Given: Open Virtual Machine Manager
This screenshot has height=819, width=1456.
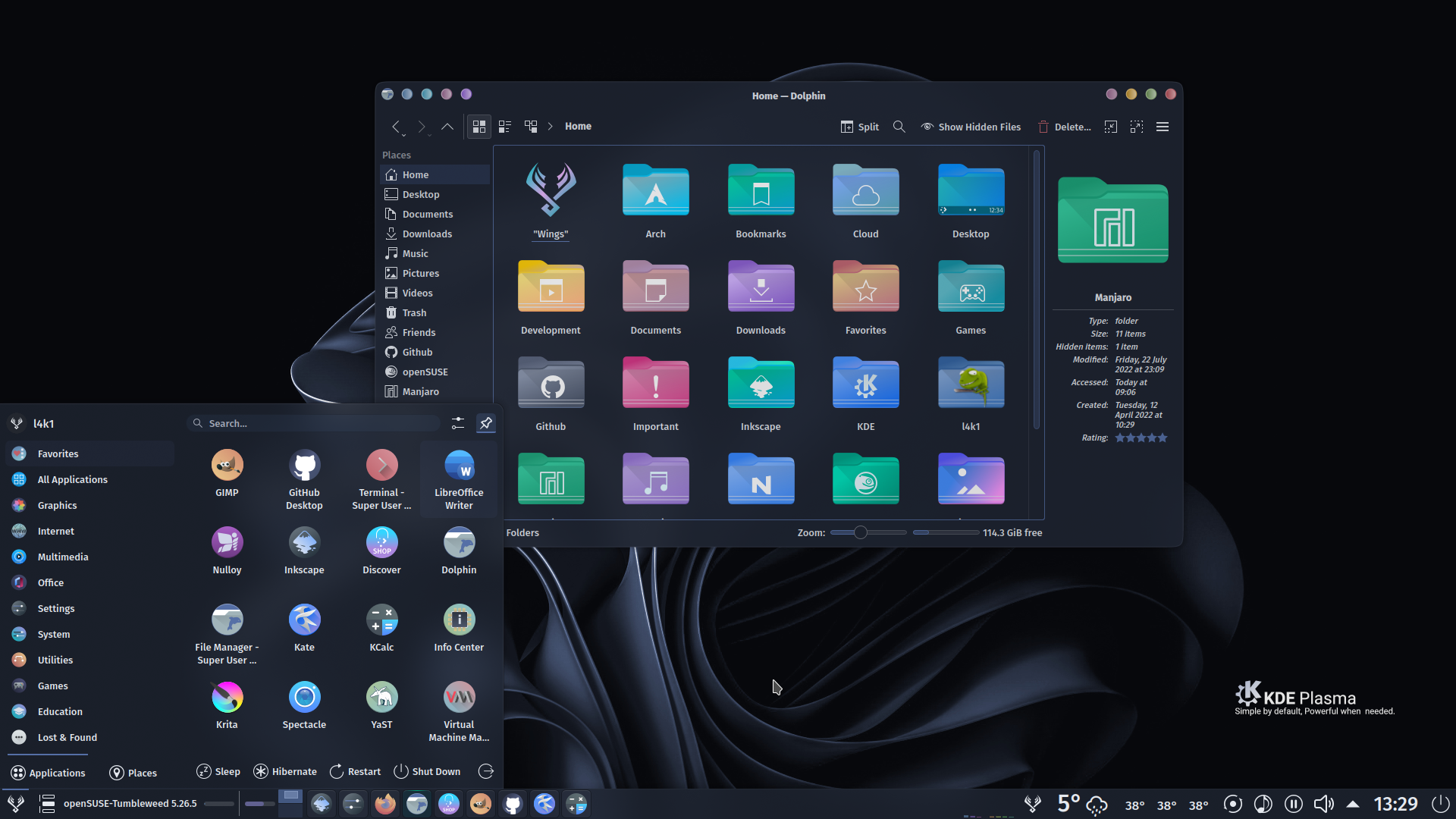Looking at the screenshot, I should pyautogui.click(x=459, y=711).
